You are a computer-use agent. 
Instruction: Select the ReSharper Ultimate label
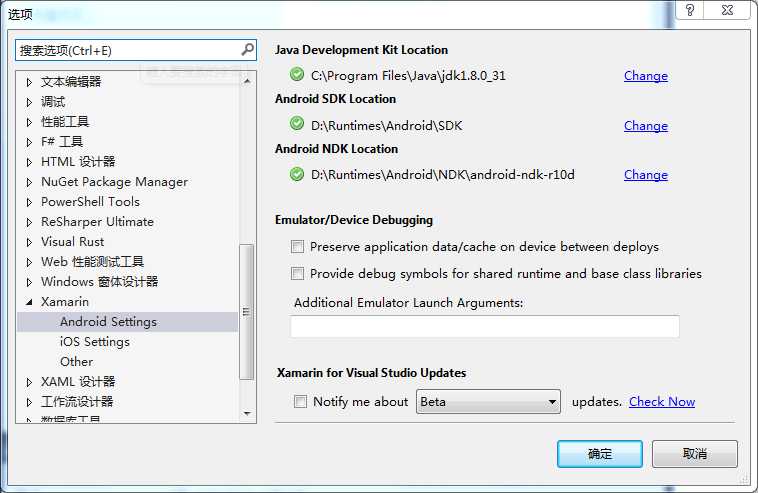97,222
